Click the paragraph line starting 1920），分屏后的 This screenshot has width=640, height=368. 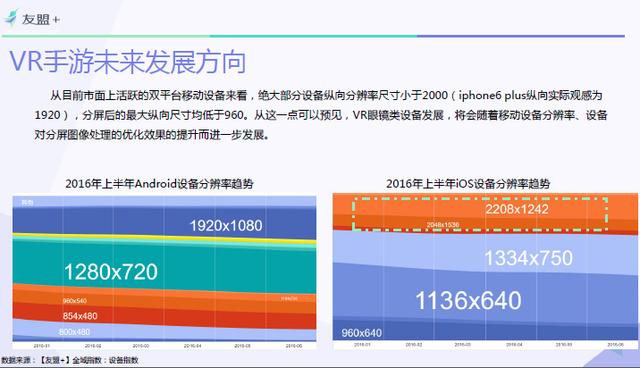(321, 115)
